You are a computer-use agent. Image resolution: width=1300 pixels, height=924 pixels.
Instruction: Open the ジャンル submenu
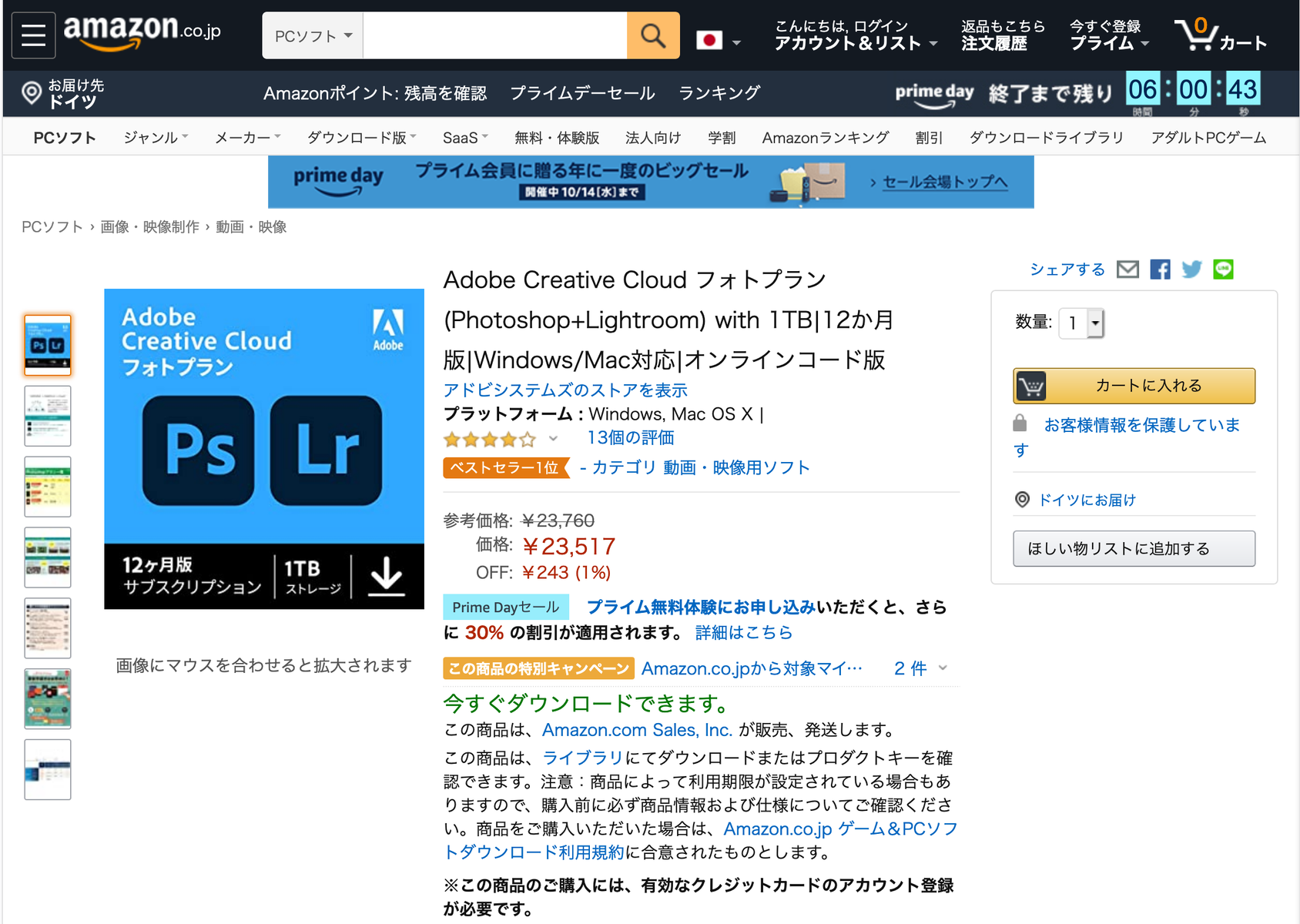[x=156, y=138]
